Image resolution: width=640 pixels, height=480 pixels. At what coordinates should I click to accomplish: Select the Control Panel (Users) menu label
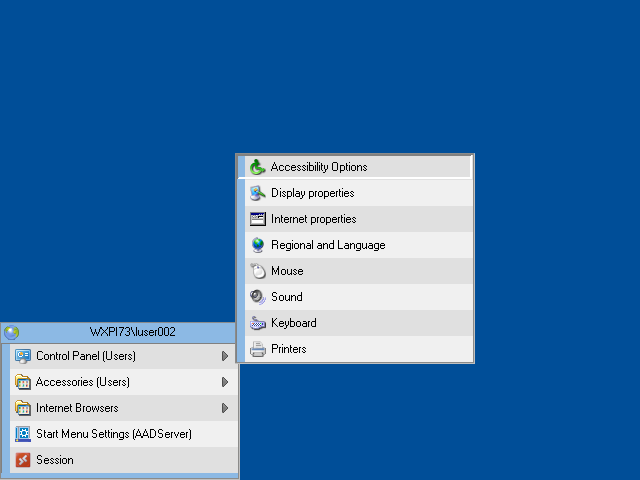[x=86, y=356]
